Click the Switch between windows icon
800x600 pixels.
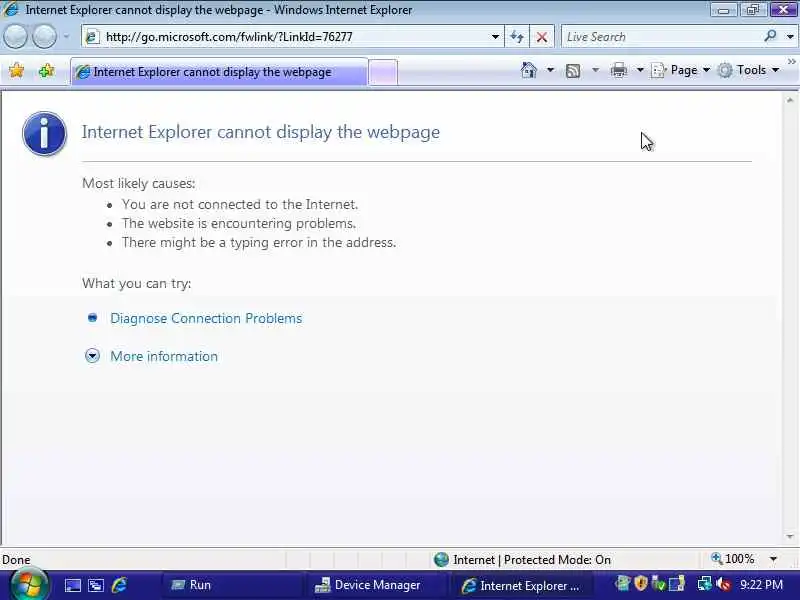pos(96,585)
